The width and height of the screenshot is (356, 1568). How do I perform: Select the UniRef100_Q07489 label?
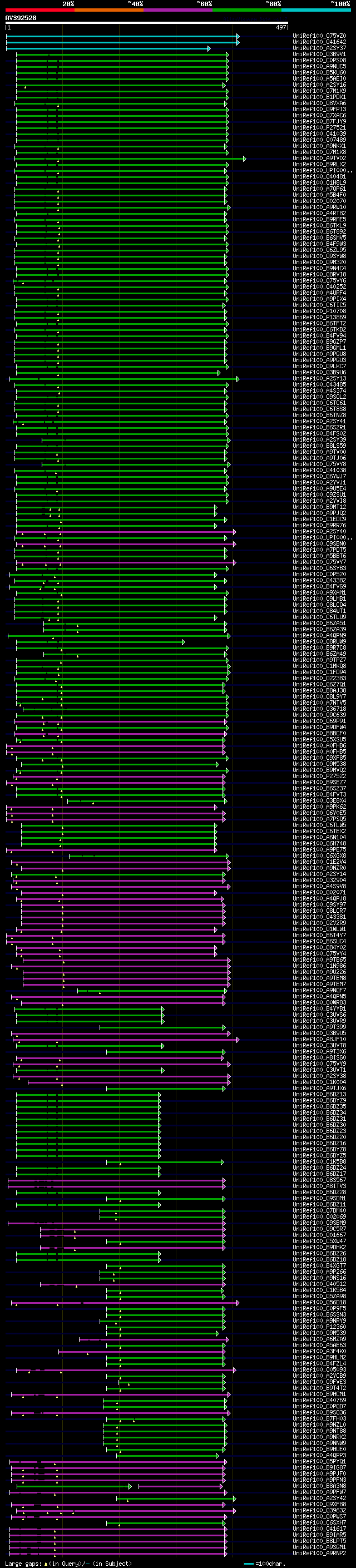point(319,140)
